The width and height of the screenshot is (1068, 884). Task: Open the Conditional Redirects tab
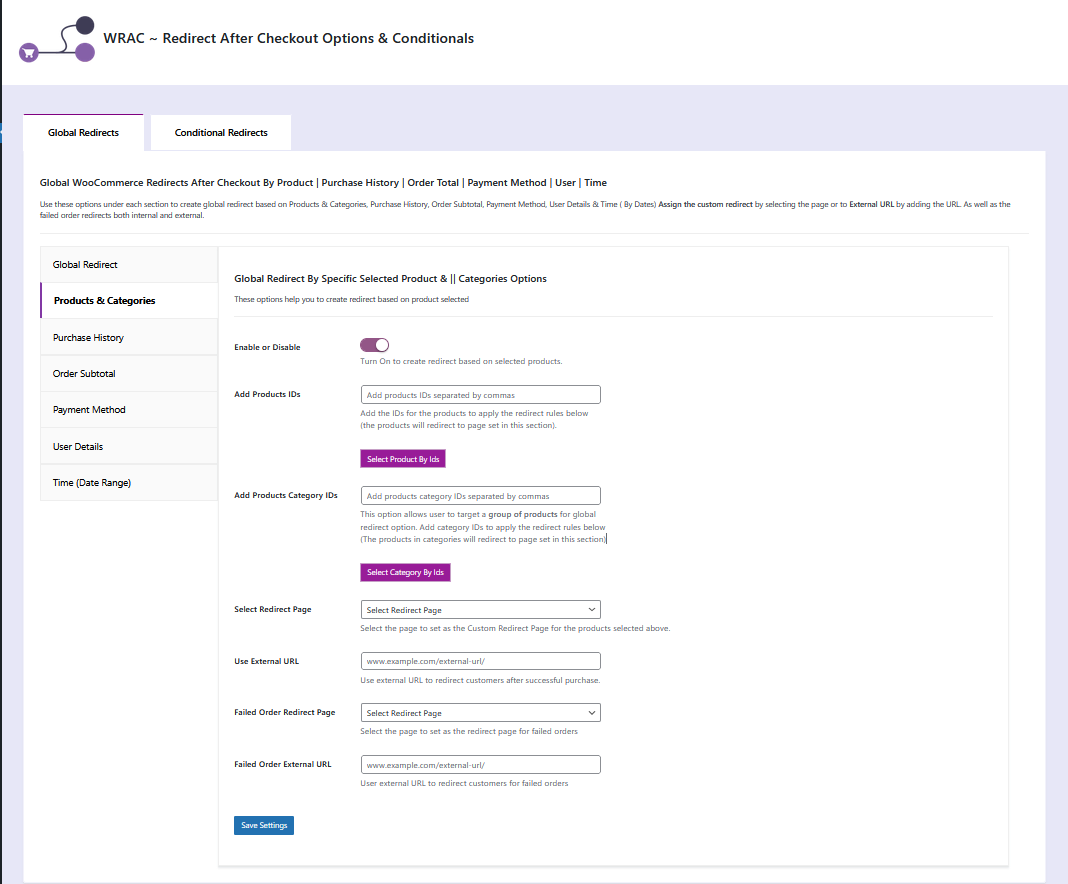(x=221, y=133)
